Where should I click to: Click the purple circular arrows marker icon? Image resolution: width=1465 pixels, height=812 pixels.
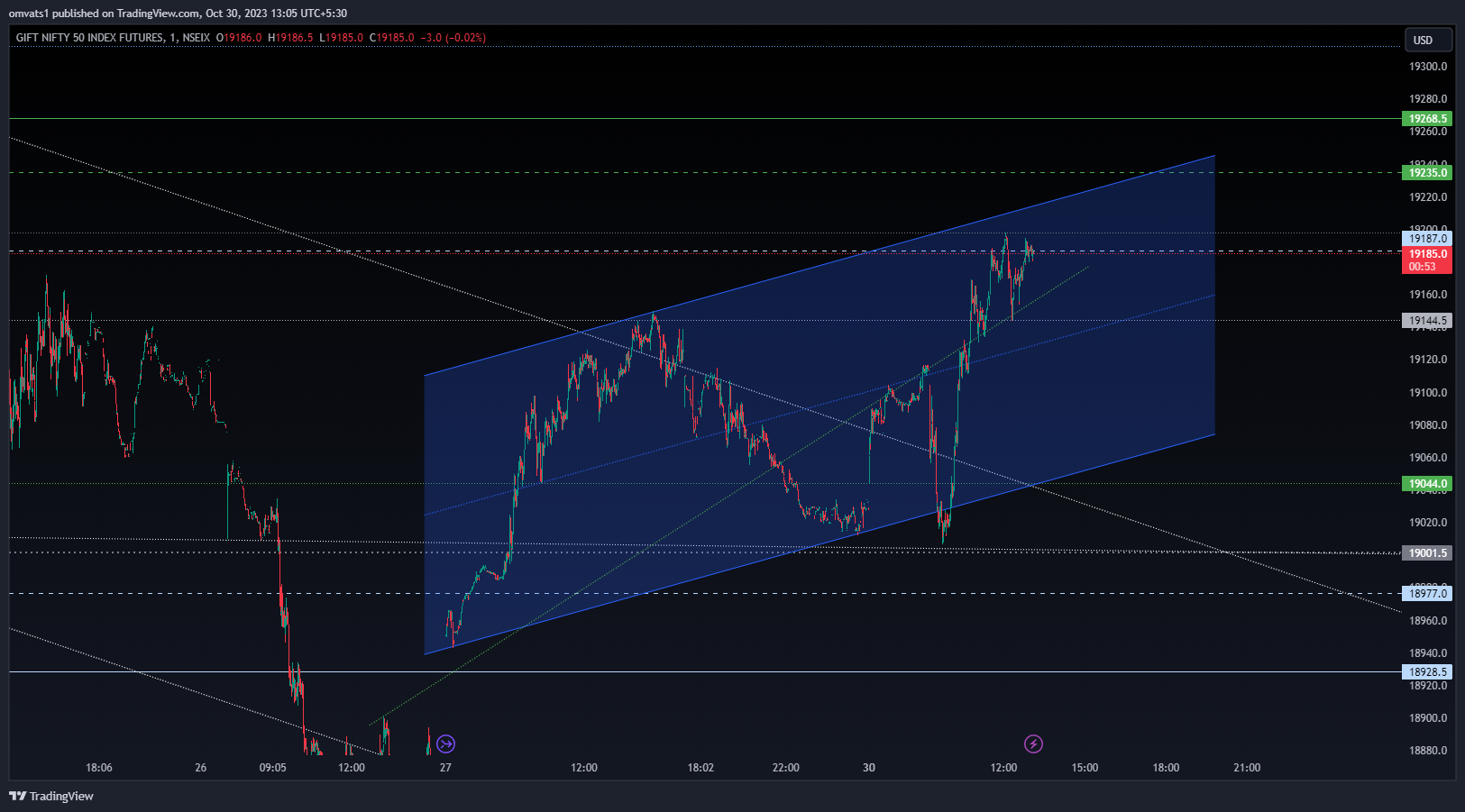pyautogui.click(x=445, y=744)
